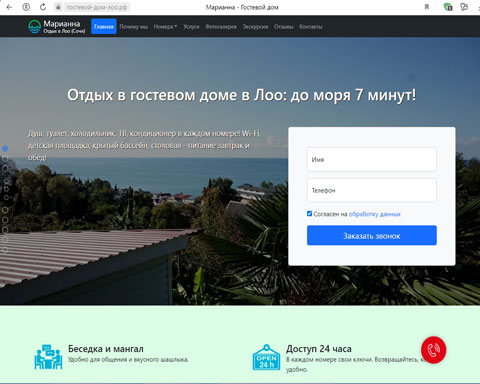Click the rightmost browser toolbar icon

tap(464, 7)
